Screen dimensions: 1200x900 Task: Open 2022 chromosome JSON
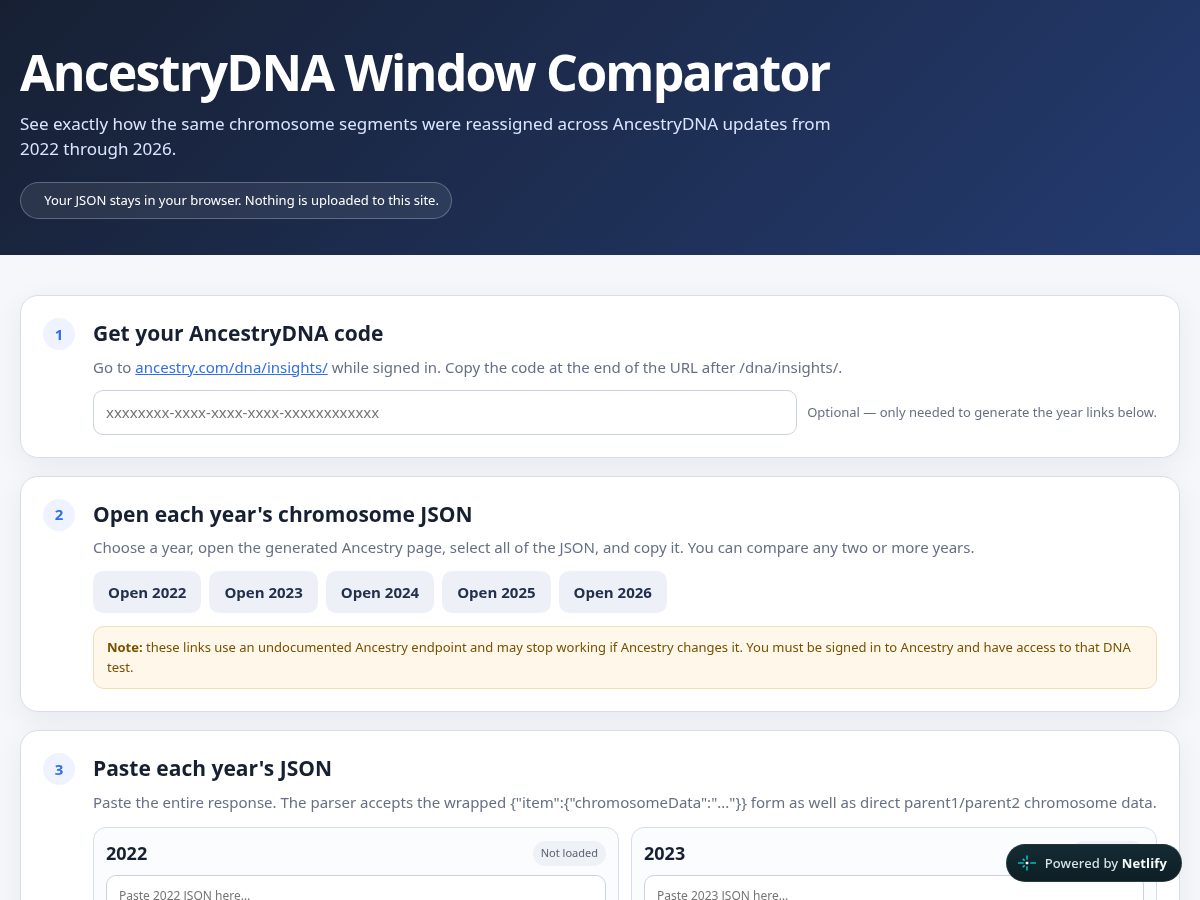147,592
